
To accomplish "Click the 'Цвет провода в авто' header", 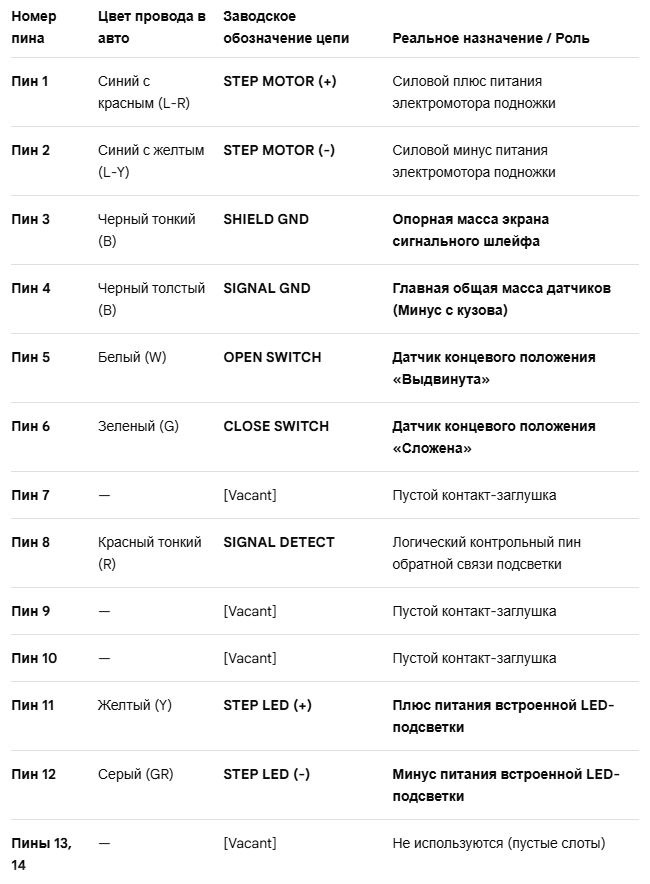I will coord(152,27).
